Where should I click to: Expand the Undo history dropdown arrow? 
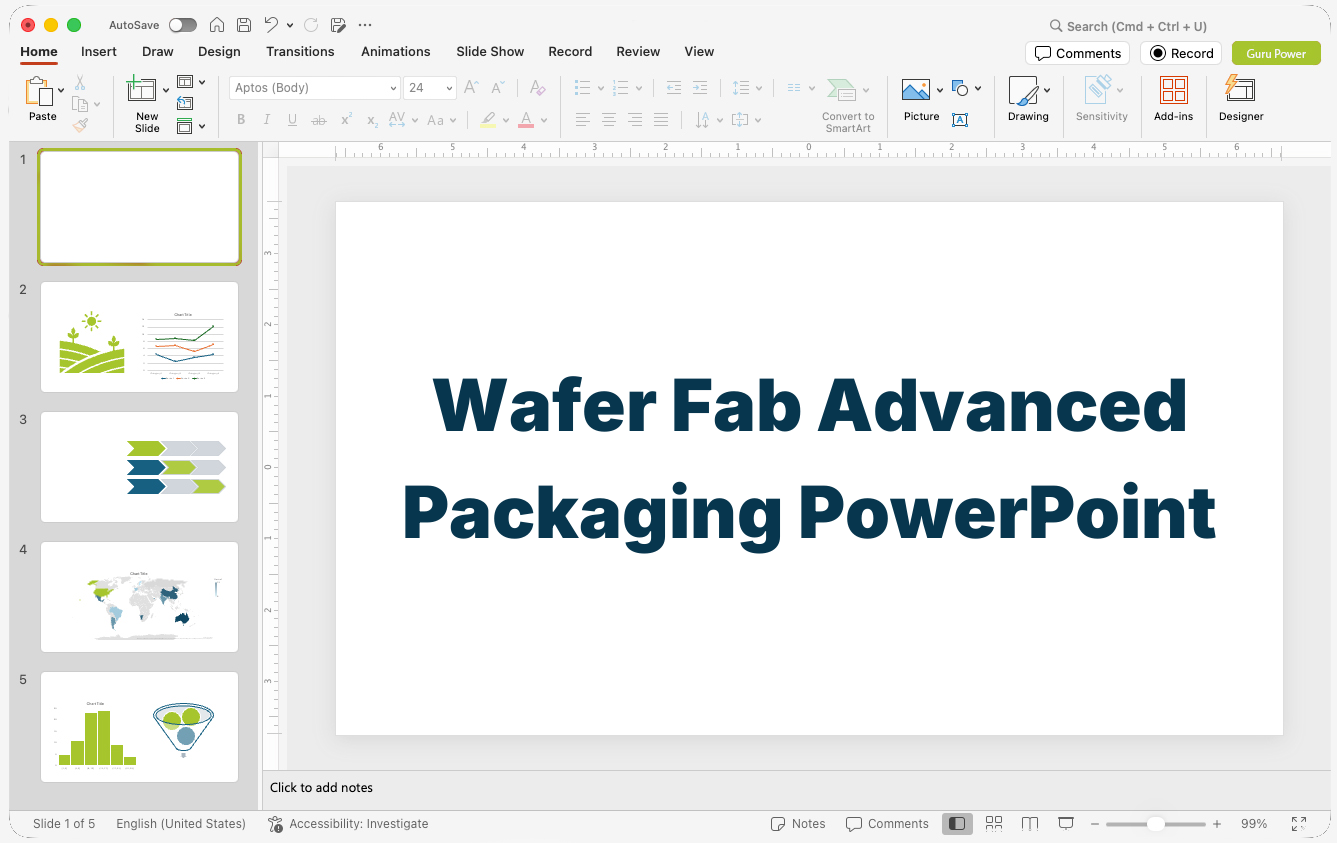click(x=290, y=25)
